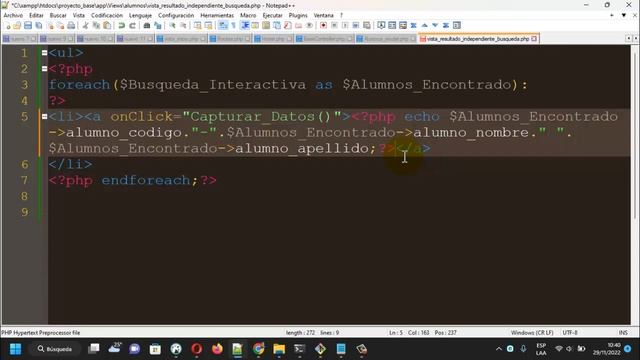Open the Archivo menu
The image size is (640, 360).
[13, 15]
